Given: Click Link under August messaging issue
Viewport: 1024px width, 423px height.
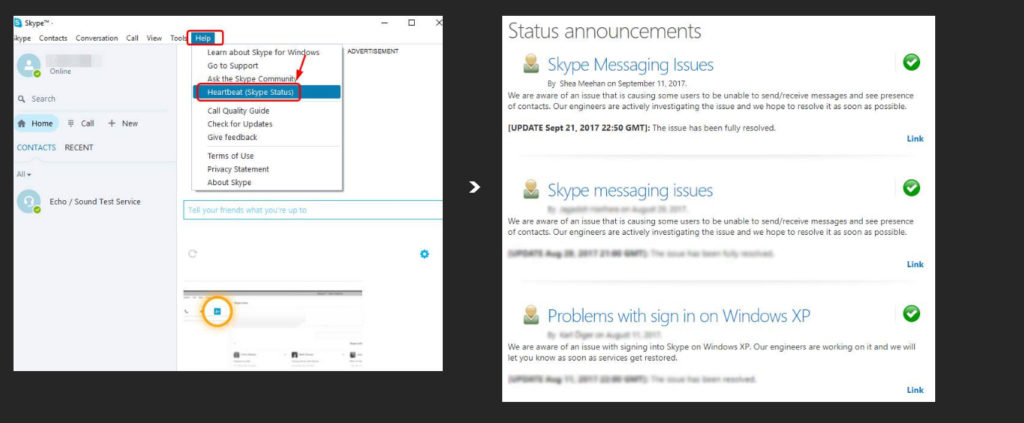Looking at the screenshot, I should pos(915,264).
